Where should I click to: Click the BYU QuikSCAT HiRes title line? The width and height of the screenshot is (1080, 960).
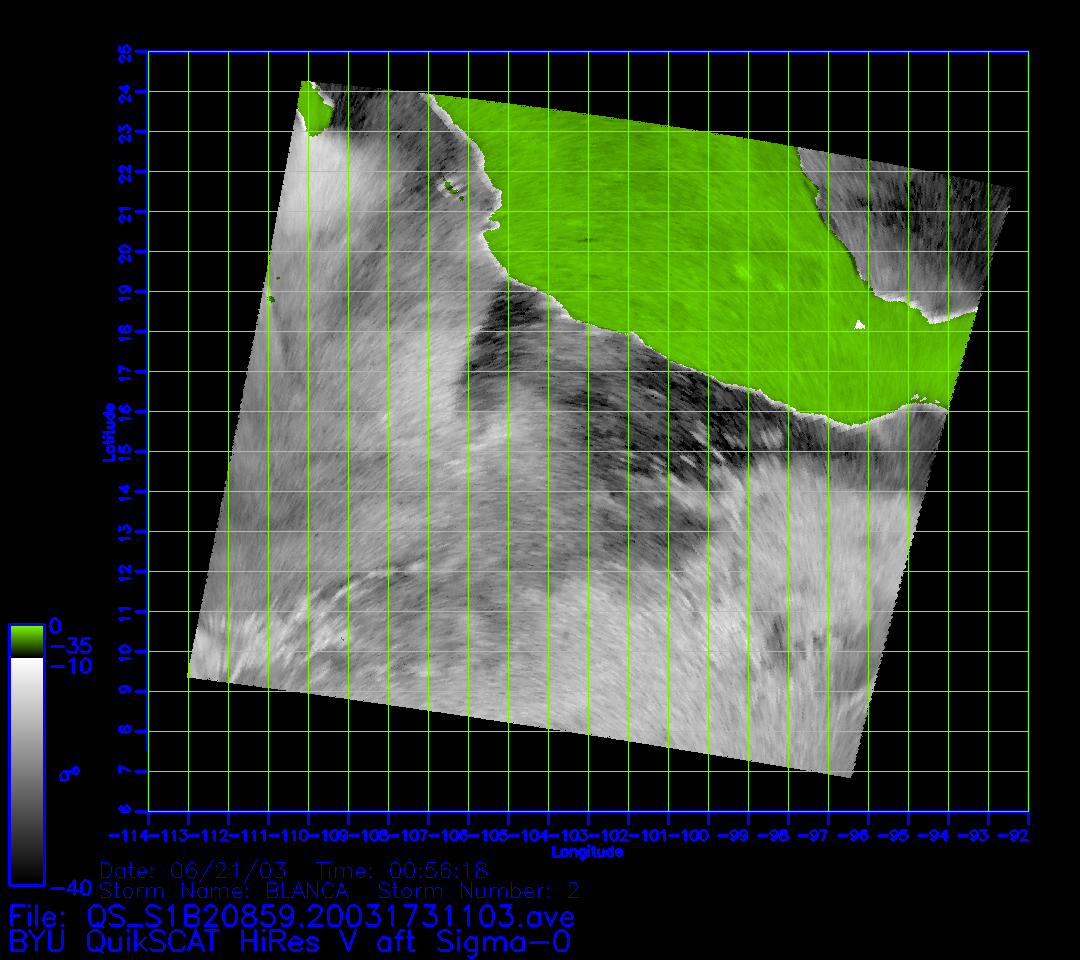[289, 941]
